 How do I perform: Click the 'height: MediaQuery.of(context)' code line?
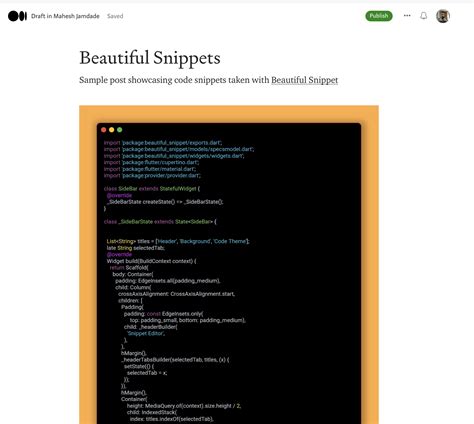184,406
